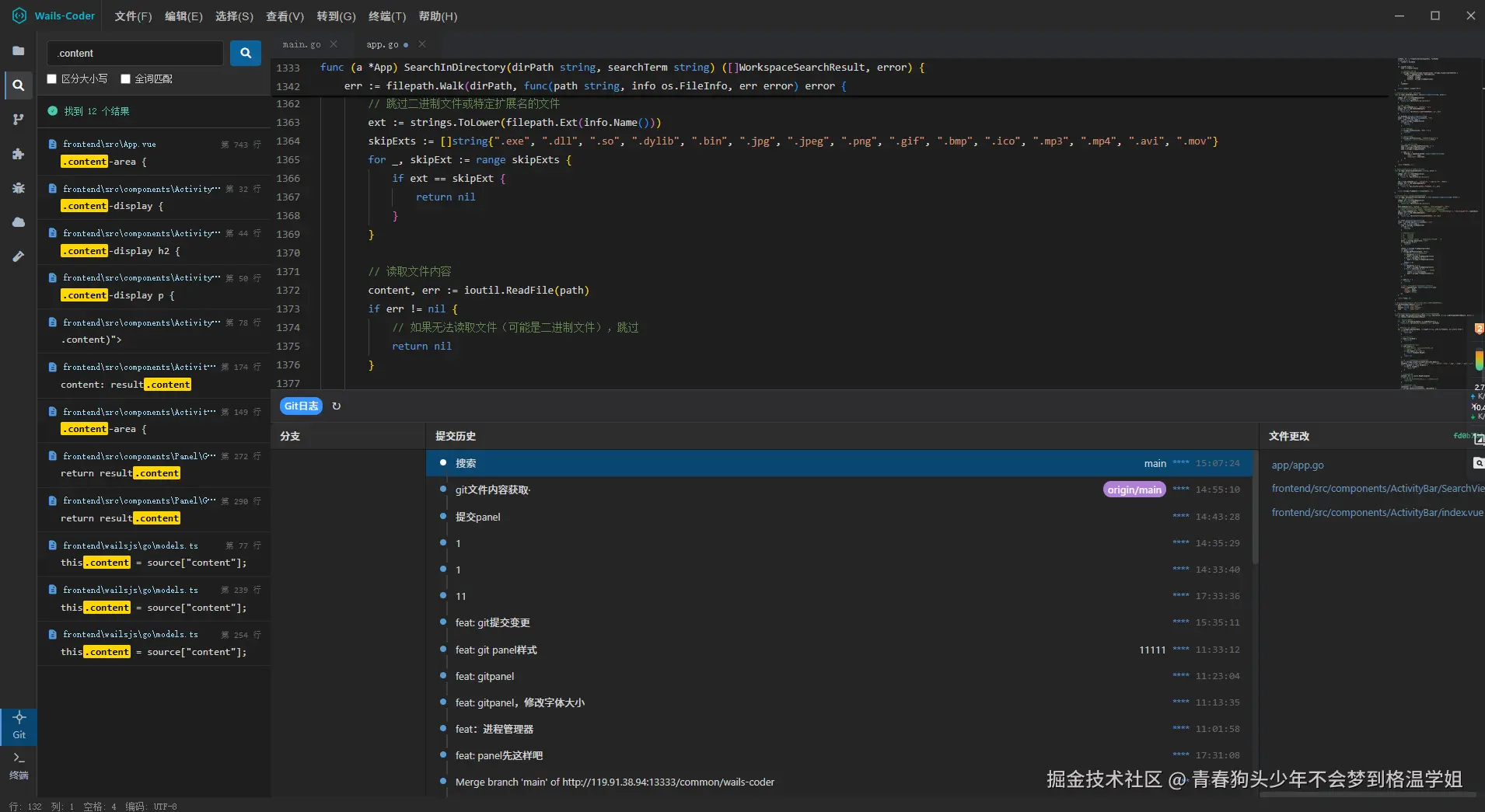Image resolution: width=1485 pixels, height=812 pixels.
Task: Click the origin/main branch badge
Action: [1134, 490]
